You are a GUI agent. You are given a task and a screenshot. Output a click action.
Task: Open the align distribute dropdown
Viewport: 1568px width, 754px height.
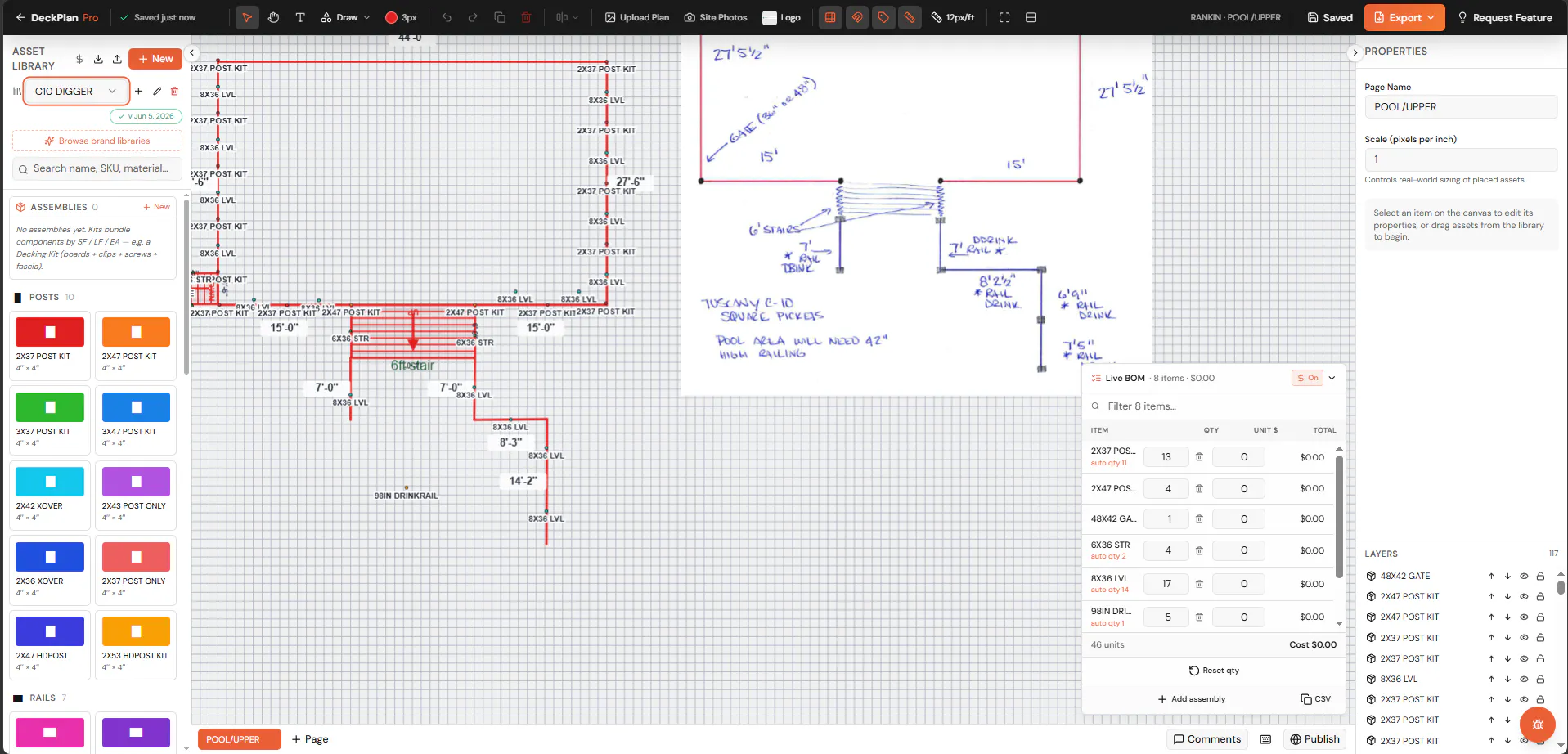(x=567, y=17)
